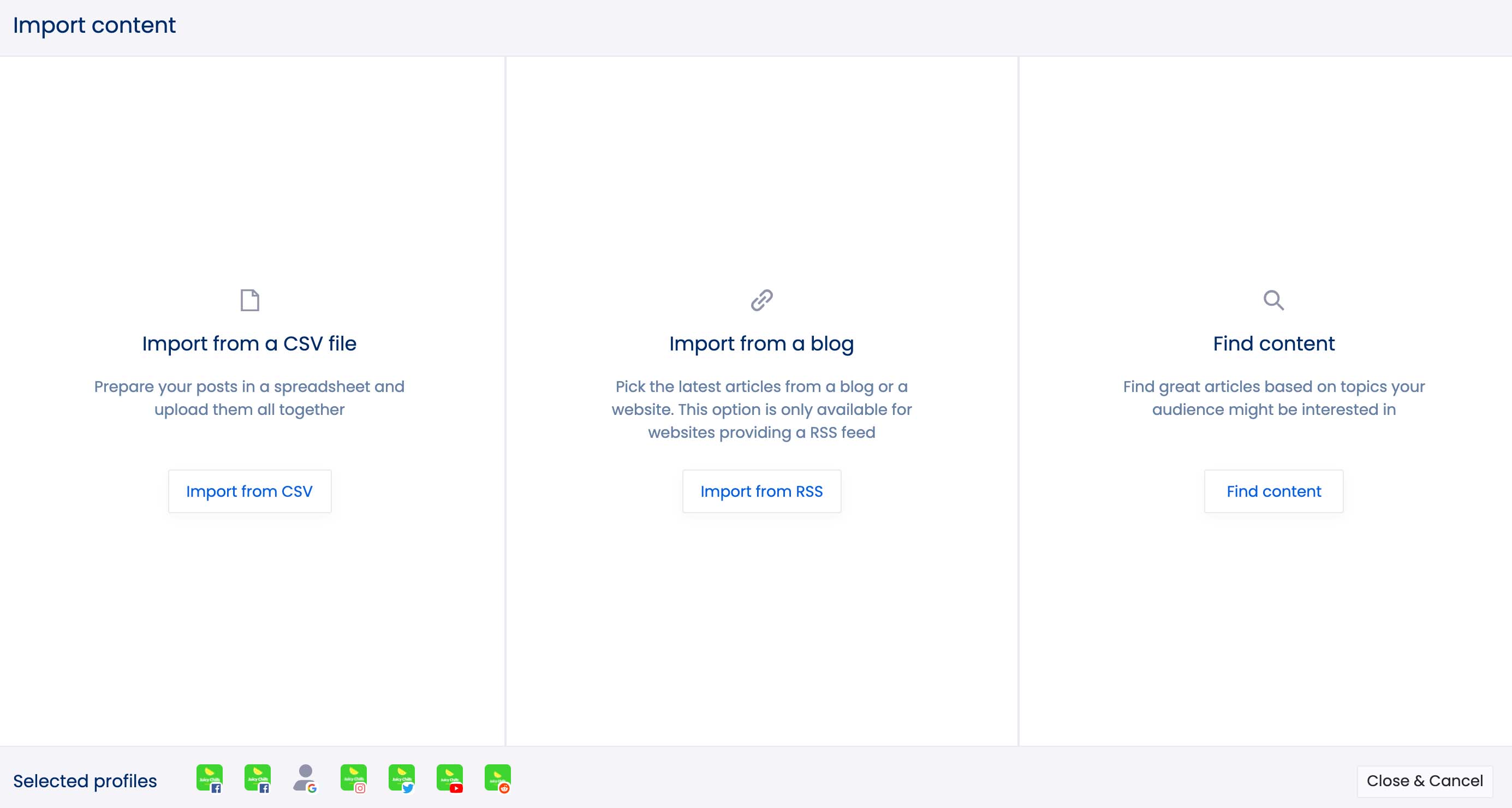Click the 'Selected profiles' label

85,781
